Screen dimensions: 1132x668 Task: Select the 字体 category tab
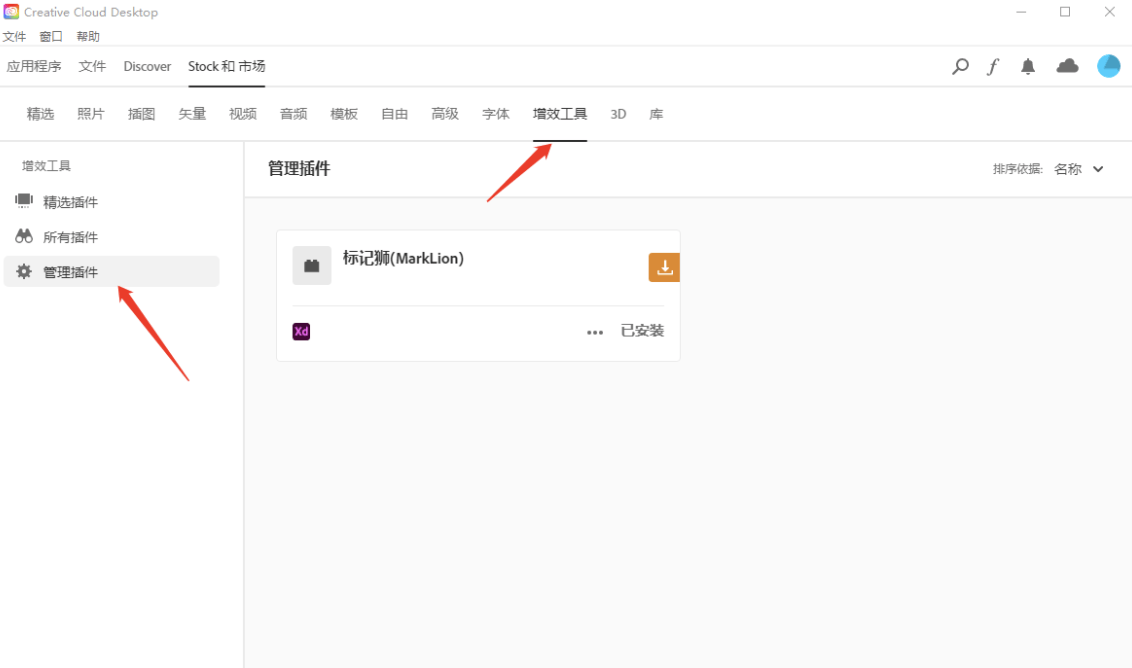pos(496,114)
